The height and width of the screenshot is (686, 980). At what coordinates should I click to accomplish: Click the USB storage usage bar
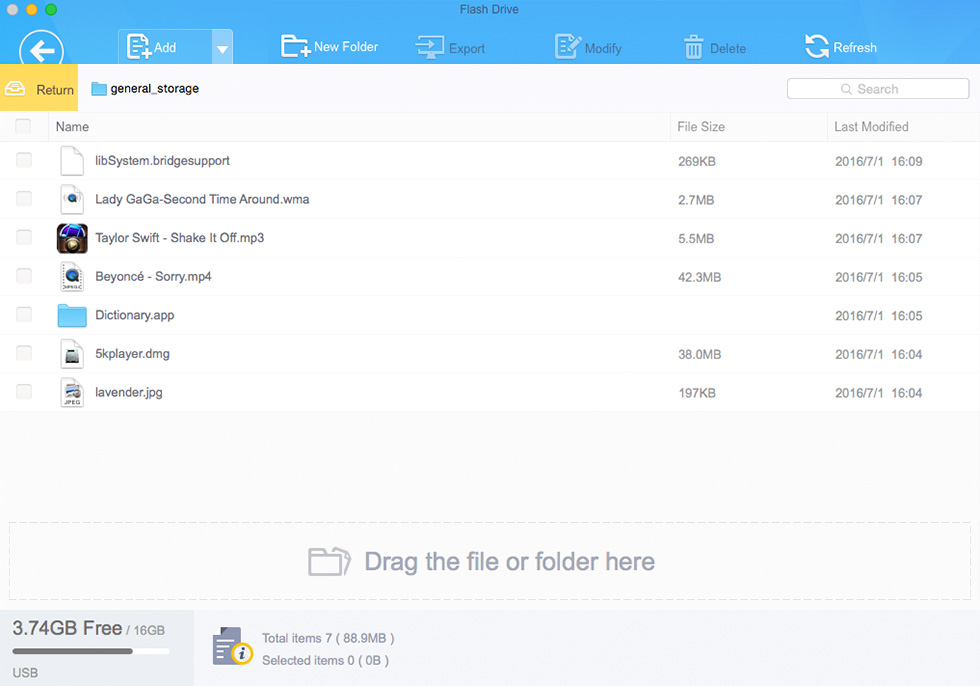pyautogui.click(x=91, y=651)
